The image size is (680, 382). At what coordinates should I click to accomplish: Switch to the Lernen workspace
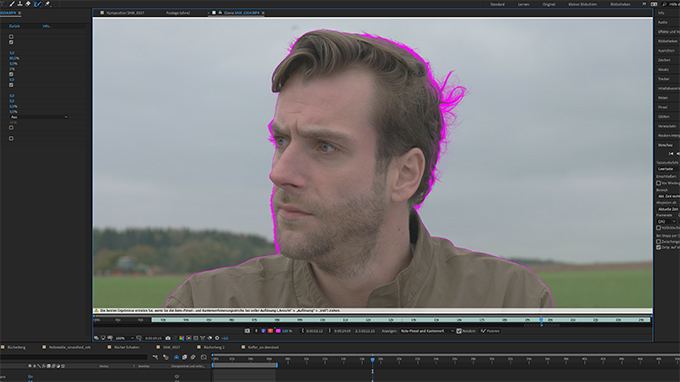523,4
